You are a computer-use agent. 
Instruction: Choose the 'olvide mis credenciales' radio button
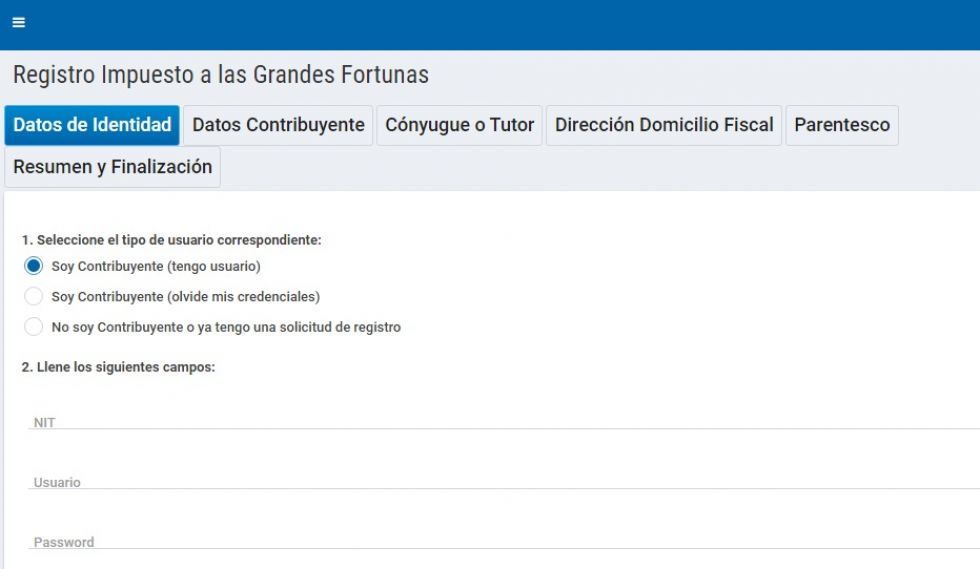34,296
